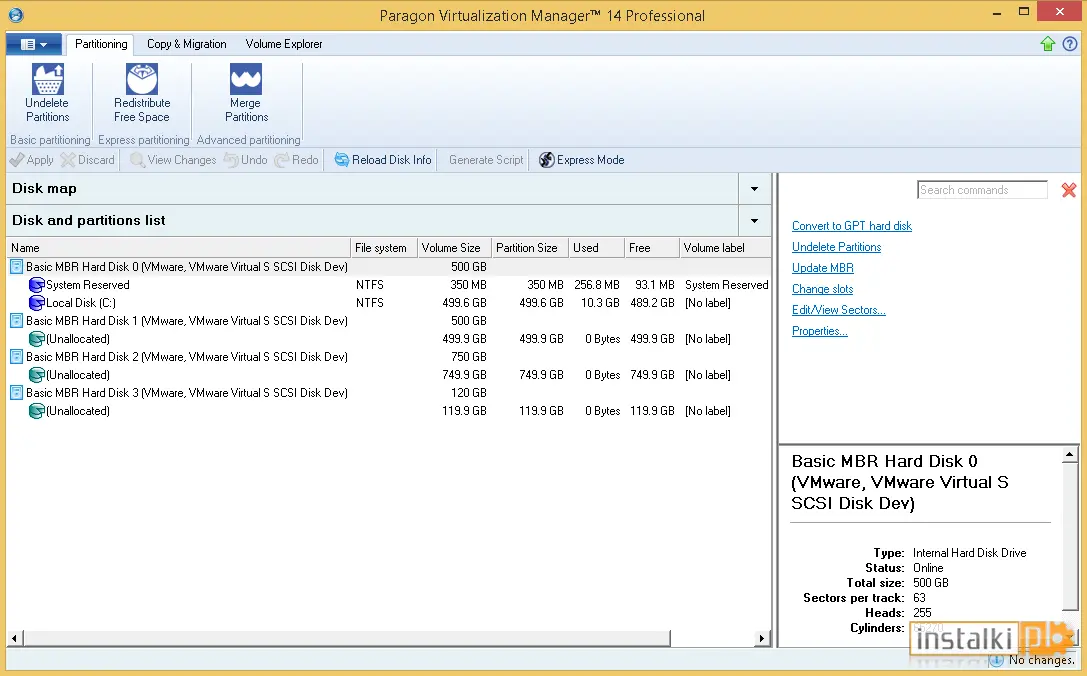This screenshot has height=676, width=1087.
Task: Click the list's horizontal scrollbar thumb
Action: (347, 639)
